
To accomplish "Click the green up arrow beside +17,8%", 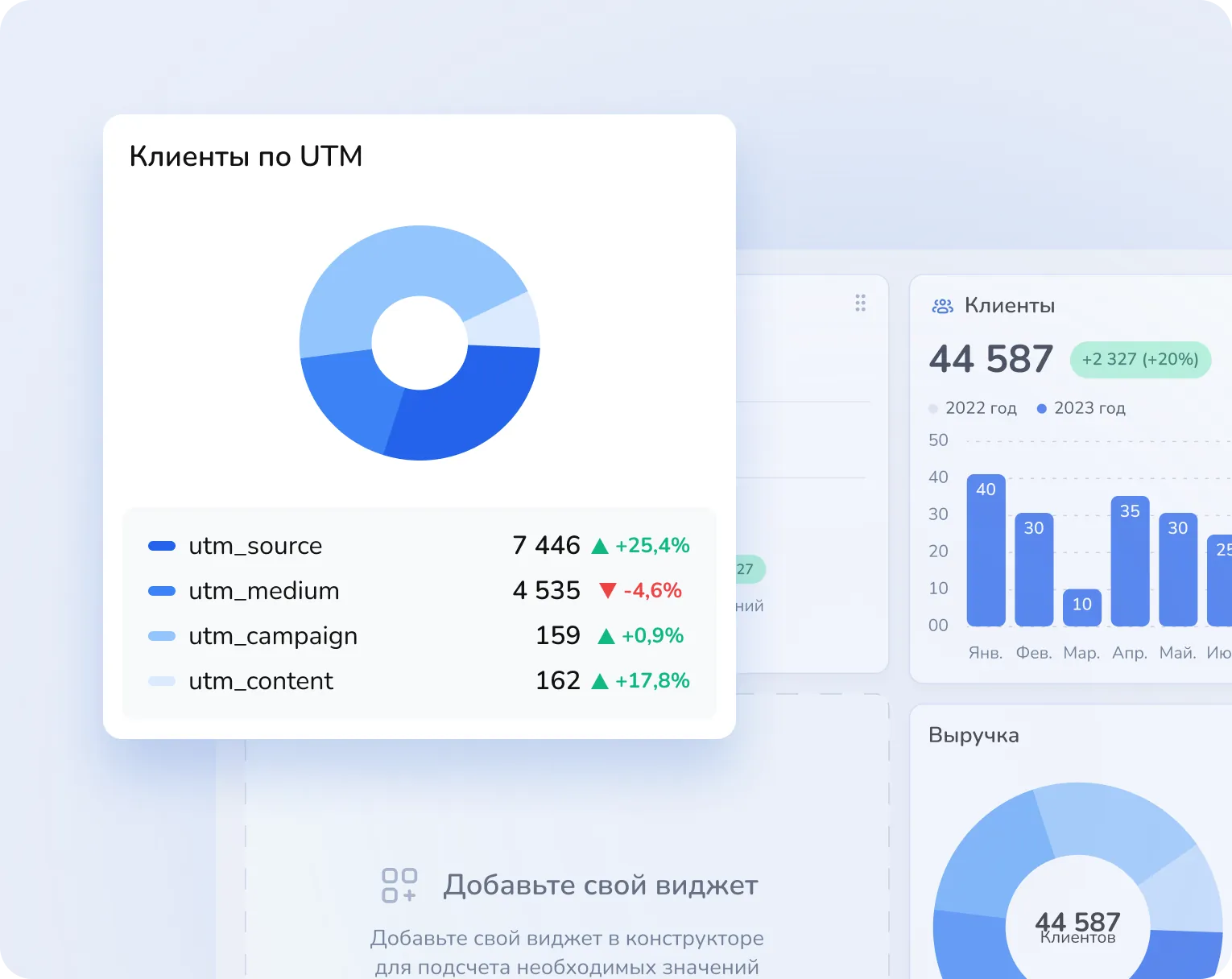I will point(600,680).
